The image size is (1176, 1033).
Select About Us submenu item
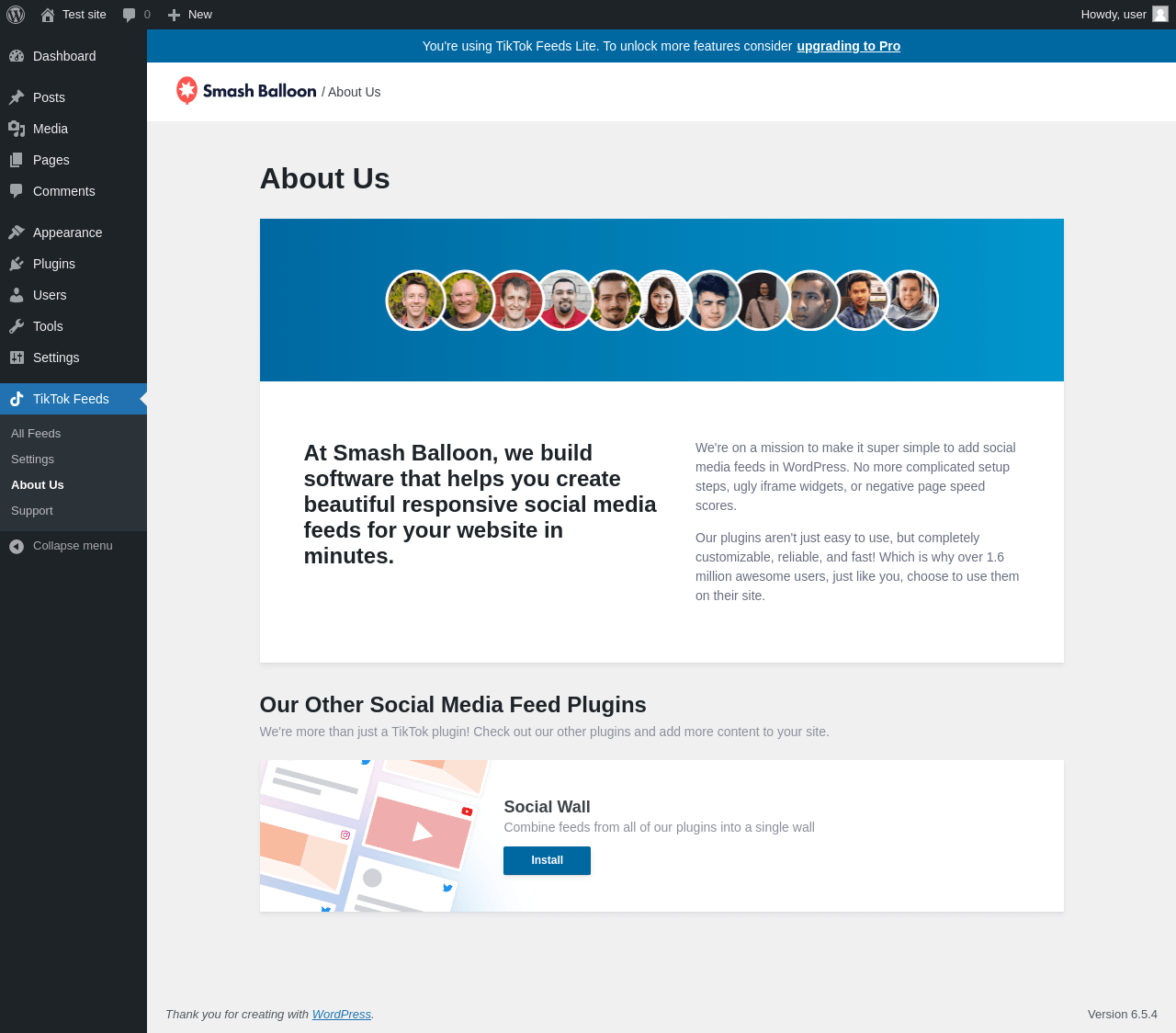click(38, 485)
